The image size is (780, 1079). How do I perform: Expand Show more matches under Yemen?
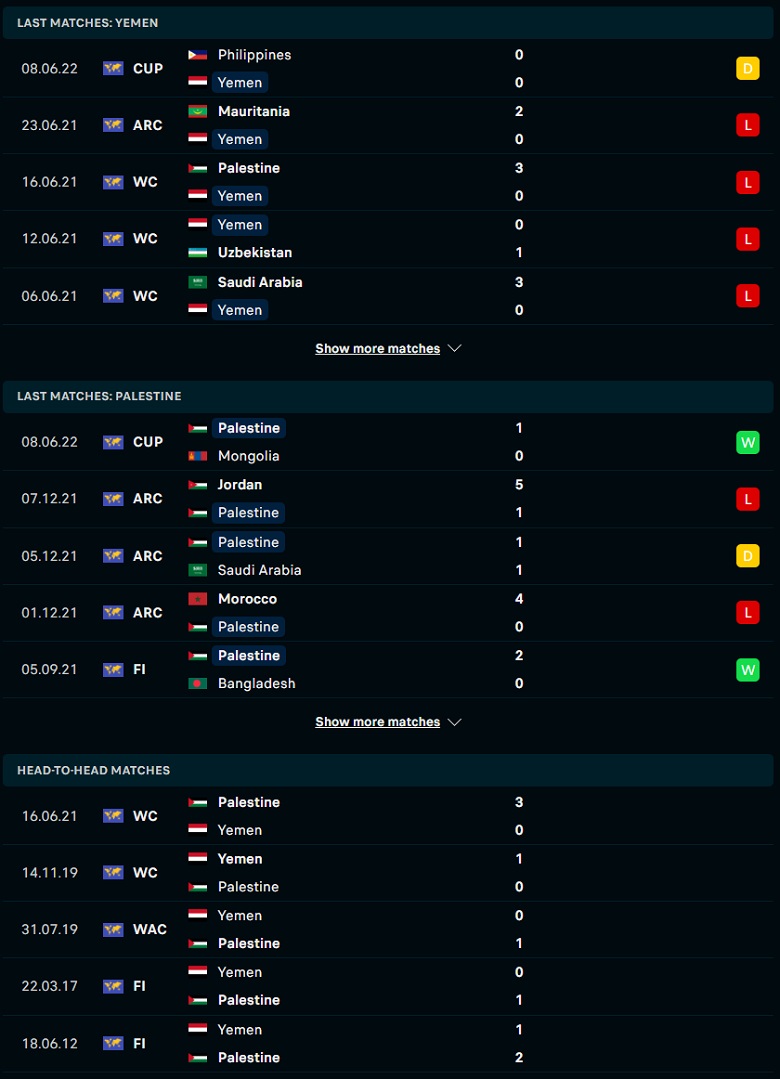point(377,349)
